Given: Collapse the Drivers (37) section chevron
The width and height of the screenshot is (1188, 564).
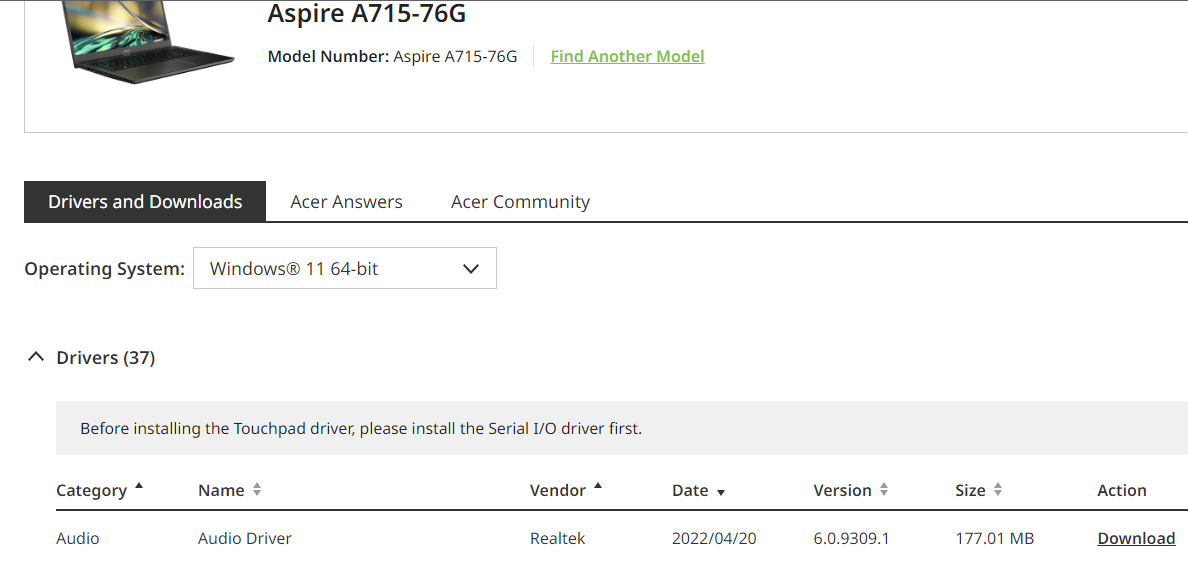Looking at the screenshot, I should point(36,357).
